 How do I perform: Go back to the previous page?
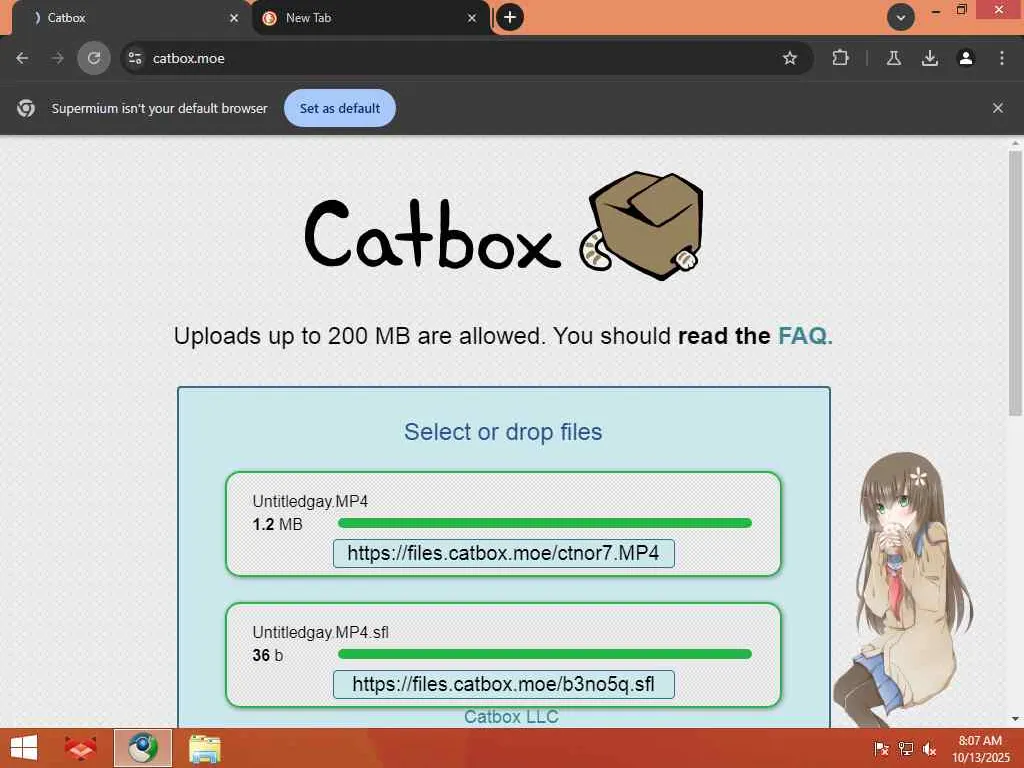point(22,58)
